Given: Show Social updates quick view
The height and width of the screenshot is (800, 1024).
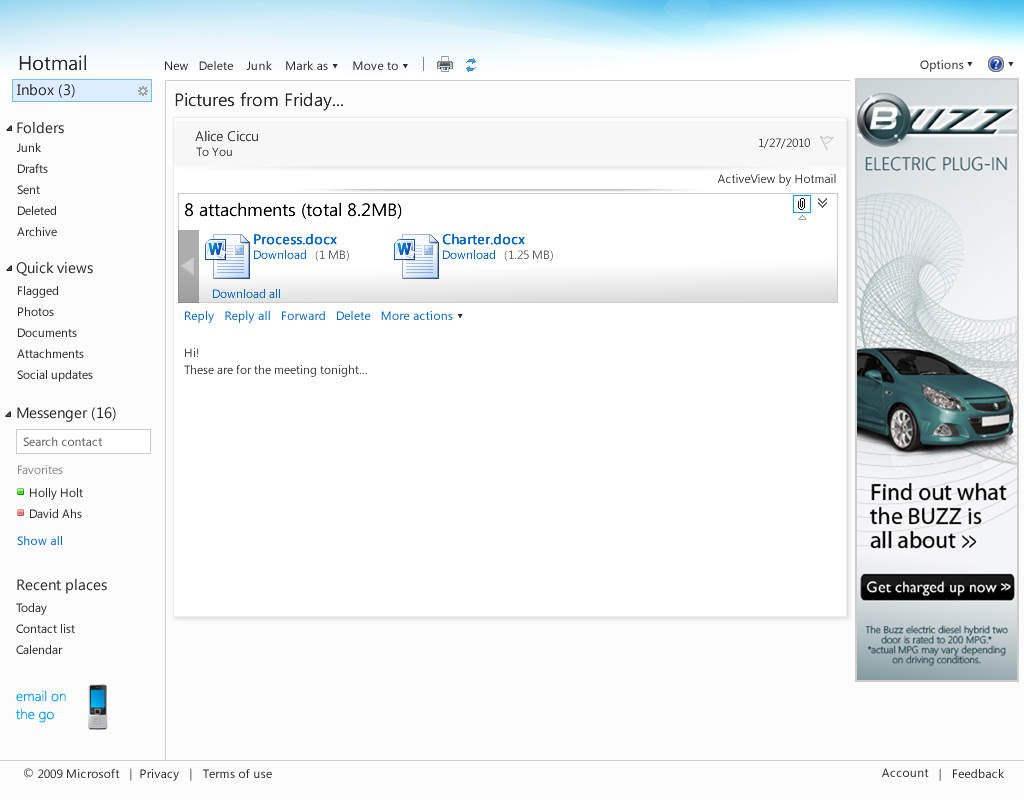Looking at the screenshot, I should (55, 375).
